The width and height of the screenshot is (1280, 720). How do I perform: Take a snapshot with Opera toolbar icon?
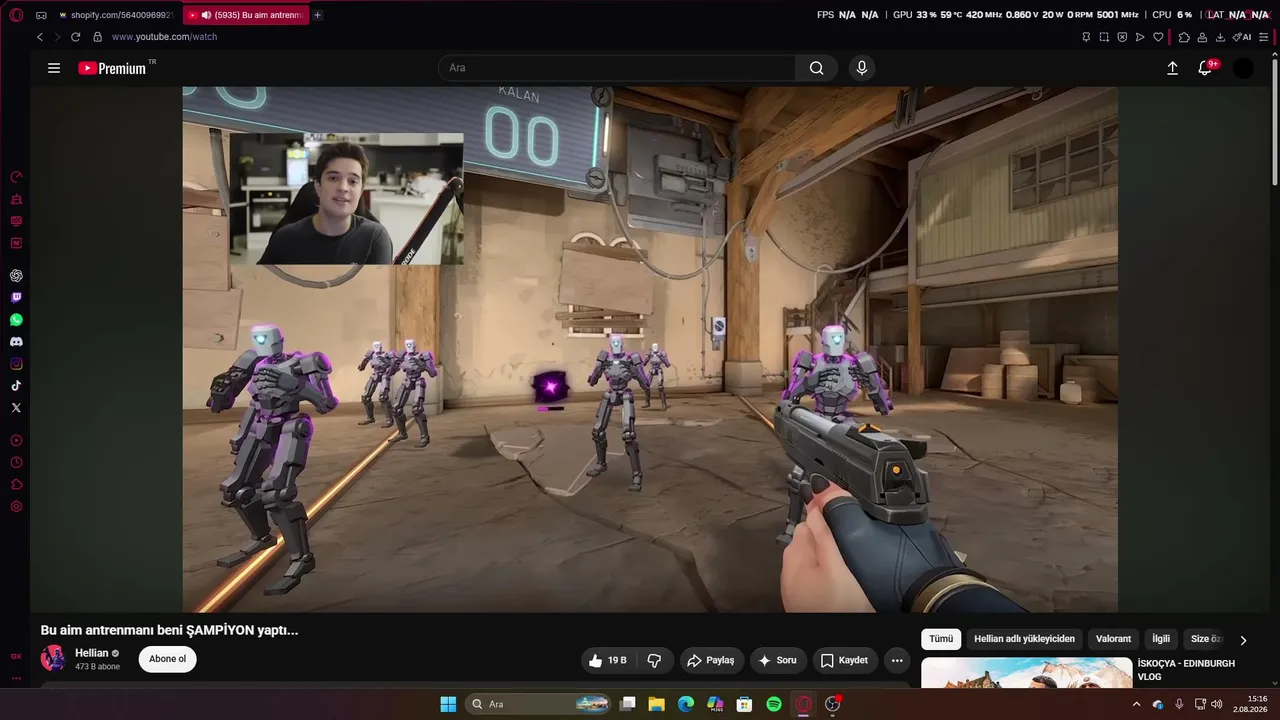pos(1104,37)
